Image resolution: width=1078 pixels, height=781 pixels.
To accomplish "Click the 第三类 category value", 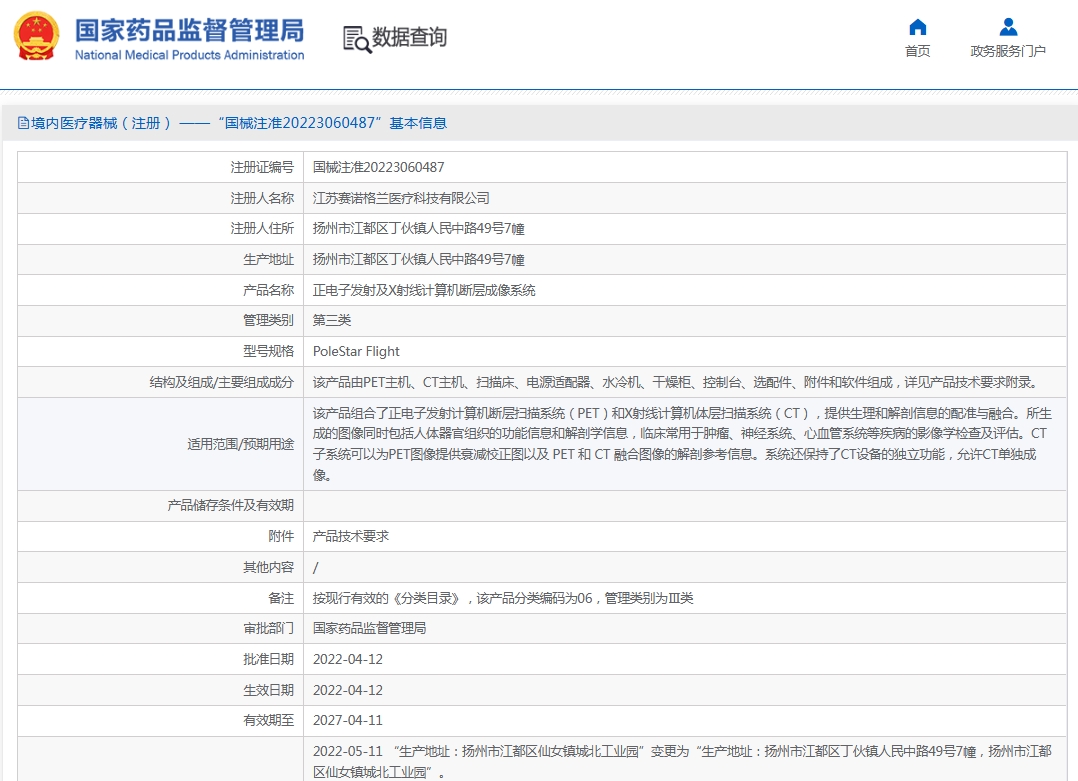I will [x=332, y=320].
